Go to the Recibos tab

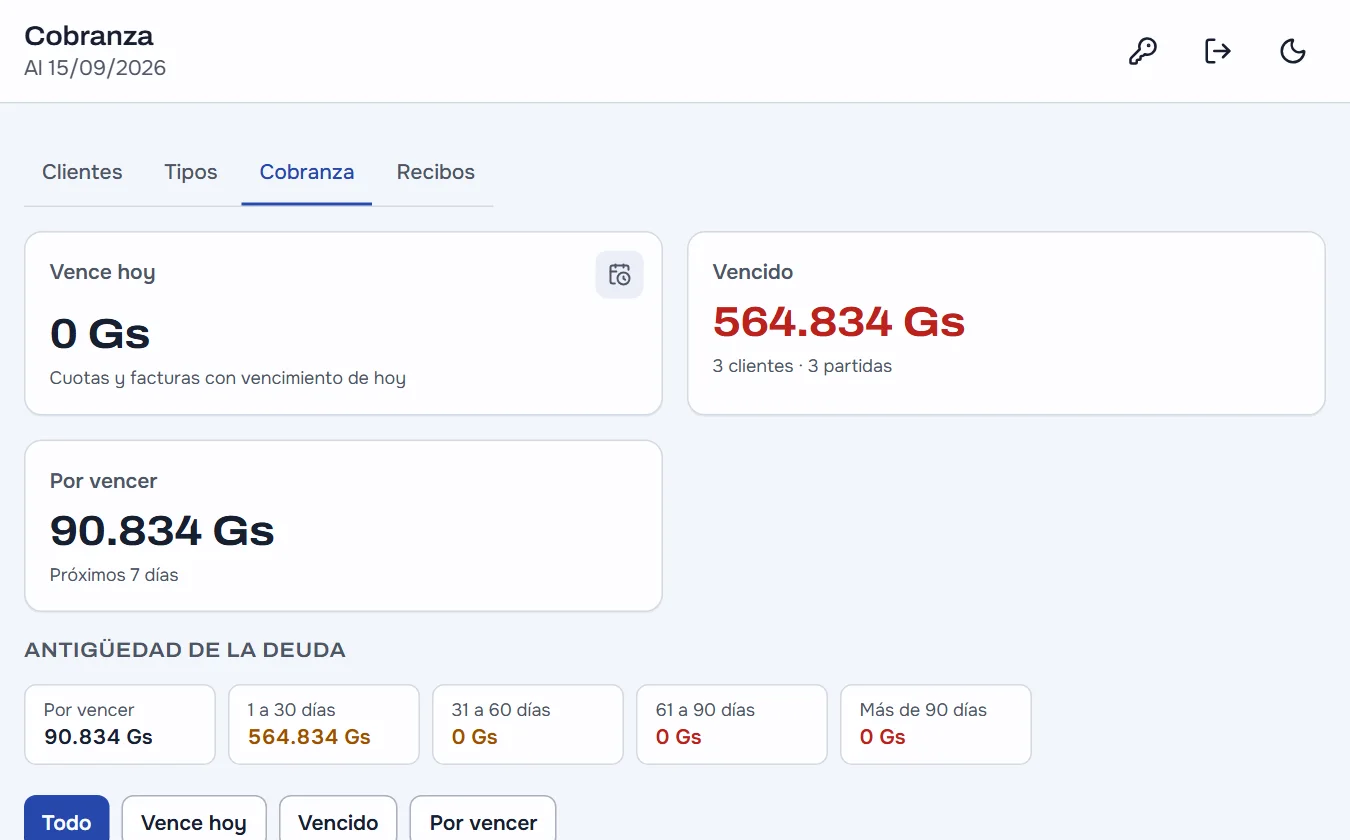coord(436,172)
